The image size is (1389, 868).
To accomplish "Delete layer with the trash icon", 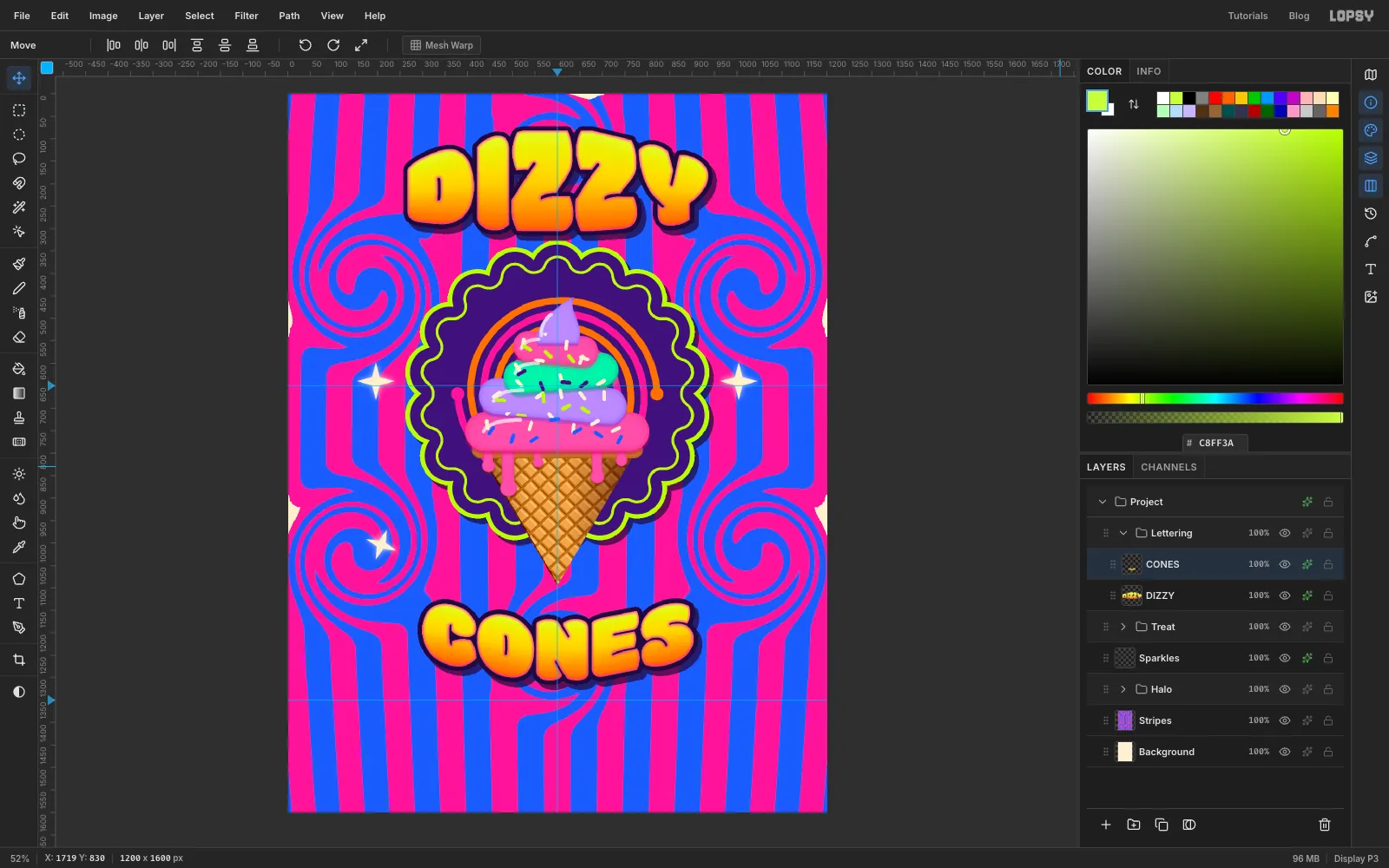I will (1325, 825).
